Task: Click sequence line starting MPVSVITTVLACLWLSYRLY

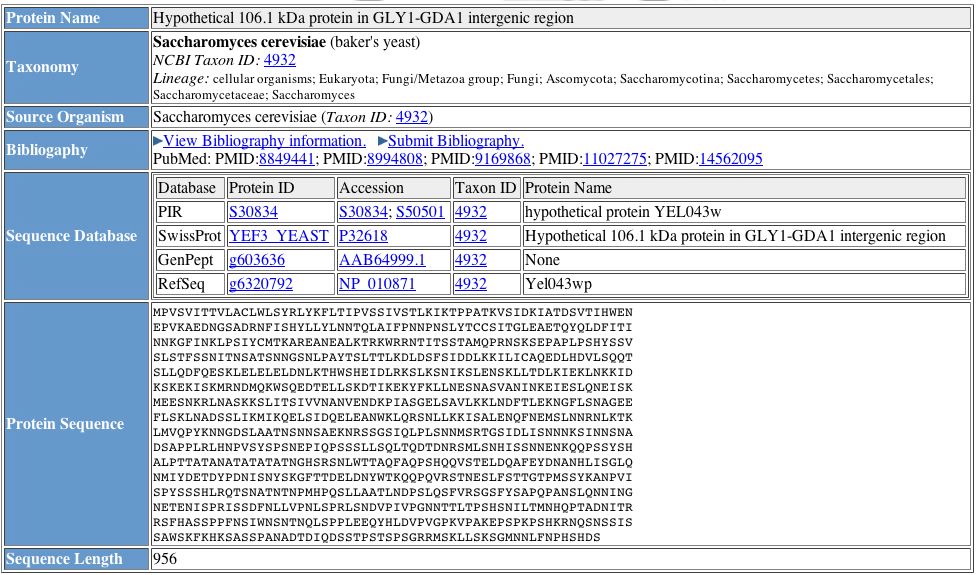Action: click(393, 312)
